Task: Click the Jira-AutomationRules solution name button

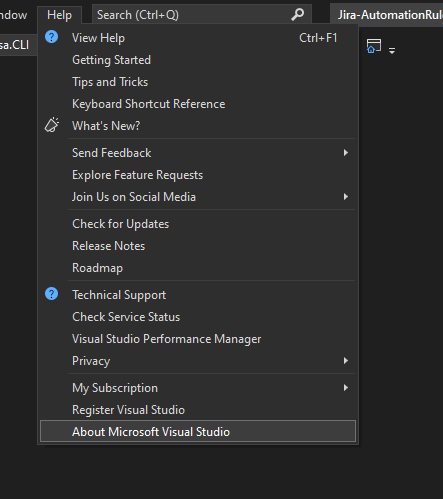Action: [x=388, y=15]
